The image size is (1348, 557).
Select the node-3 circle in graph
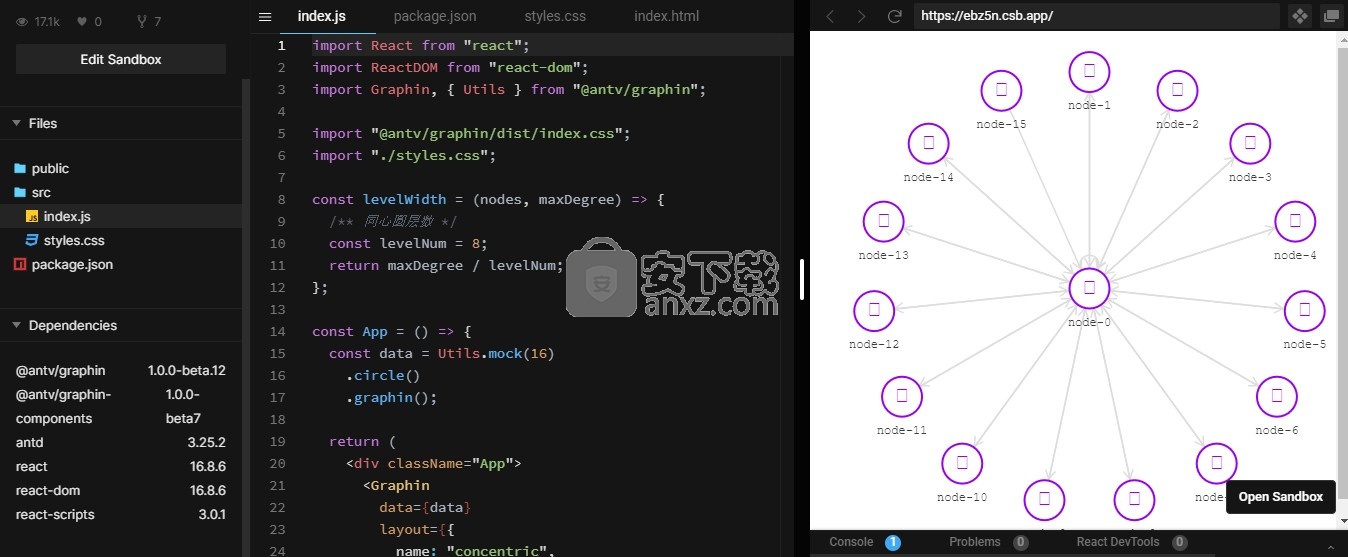1249,143
